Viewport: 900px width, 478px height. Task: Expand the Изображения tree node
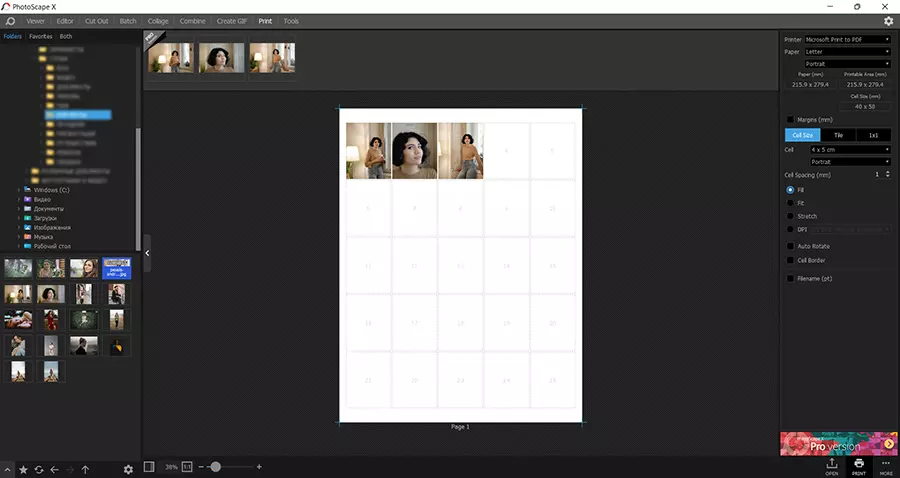pyautogui.click(x=19, y=227)
